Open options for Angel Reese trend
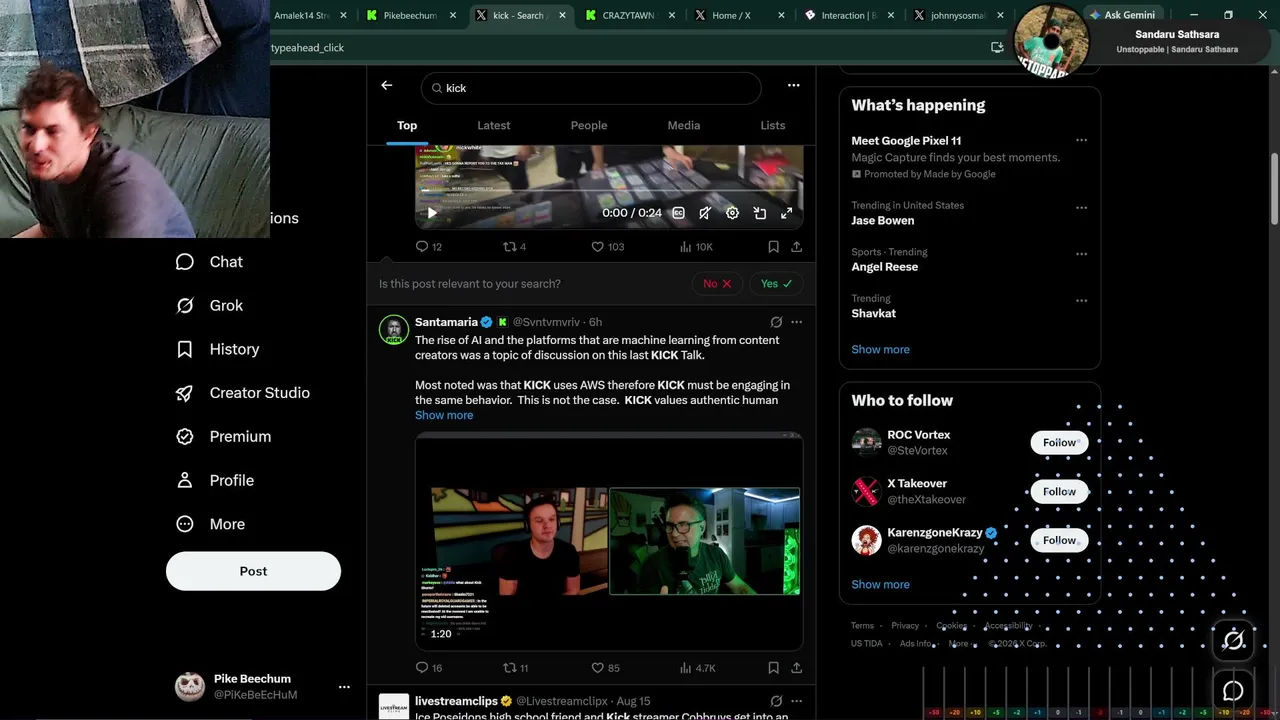The height and width of the screenshot is (720, 1280). coord(1081,254)
